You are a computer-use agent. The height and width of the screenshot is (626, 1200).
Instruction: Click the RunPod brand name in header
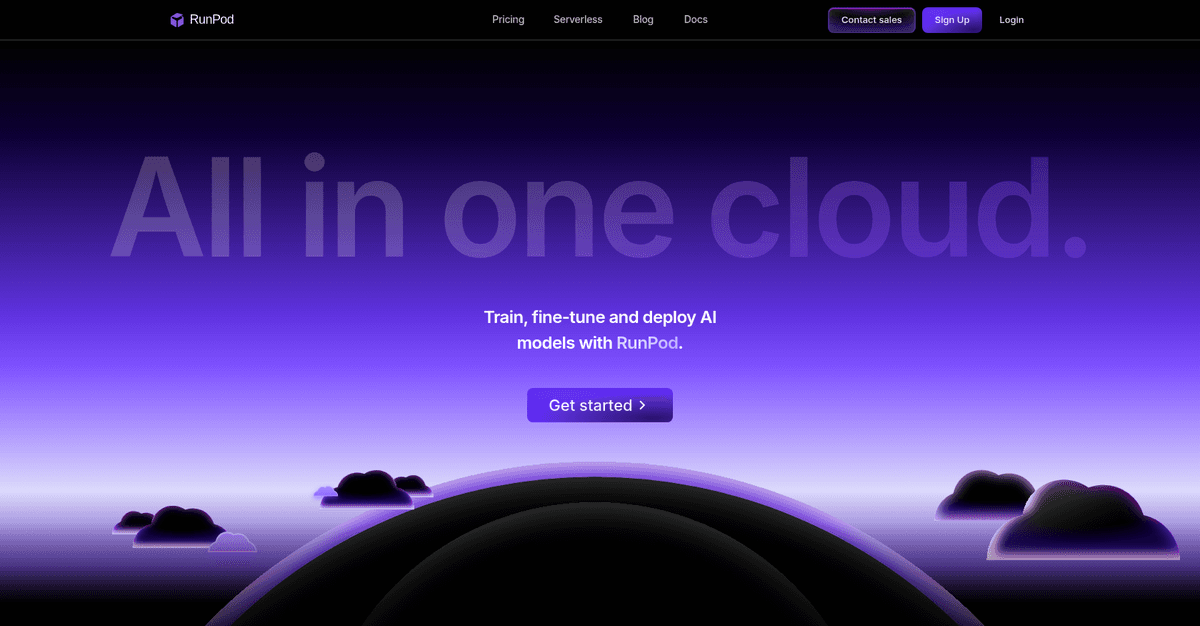click(211, 20)
